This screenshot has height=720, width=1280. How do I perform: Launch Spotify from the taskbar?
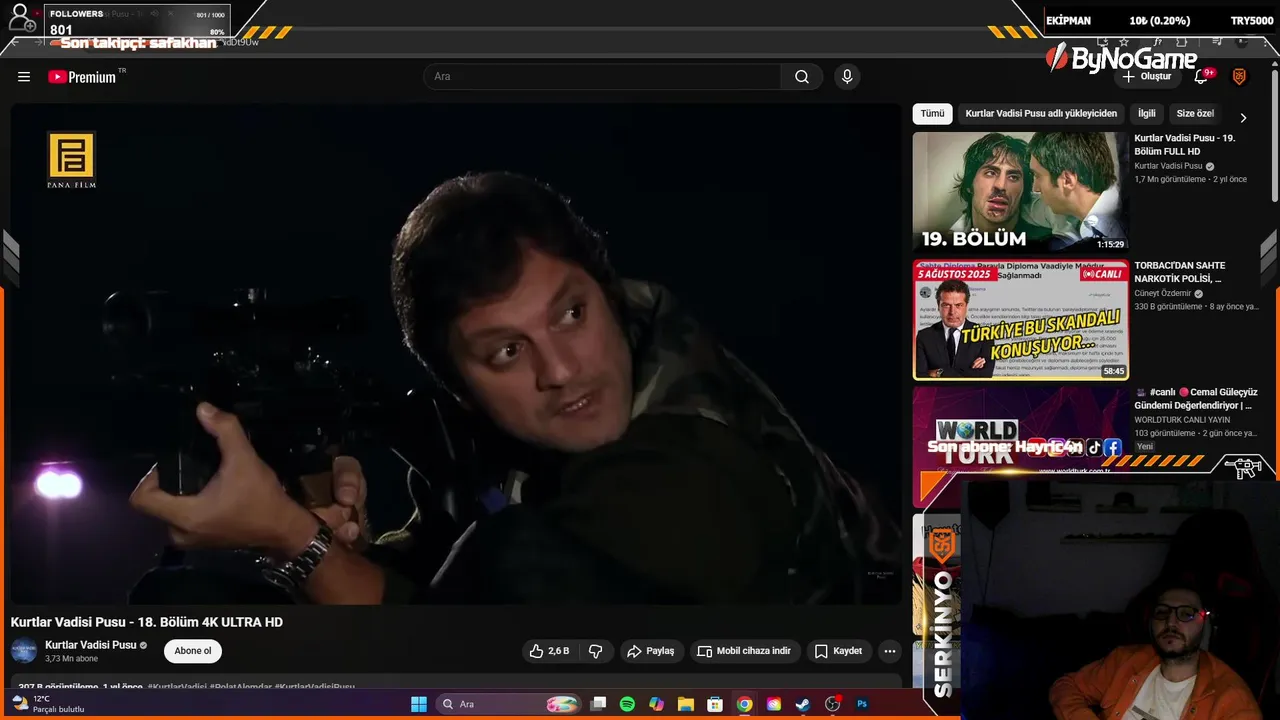pos(627,704)
